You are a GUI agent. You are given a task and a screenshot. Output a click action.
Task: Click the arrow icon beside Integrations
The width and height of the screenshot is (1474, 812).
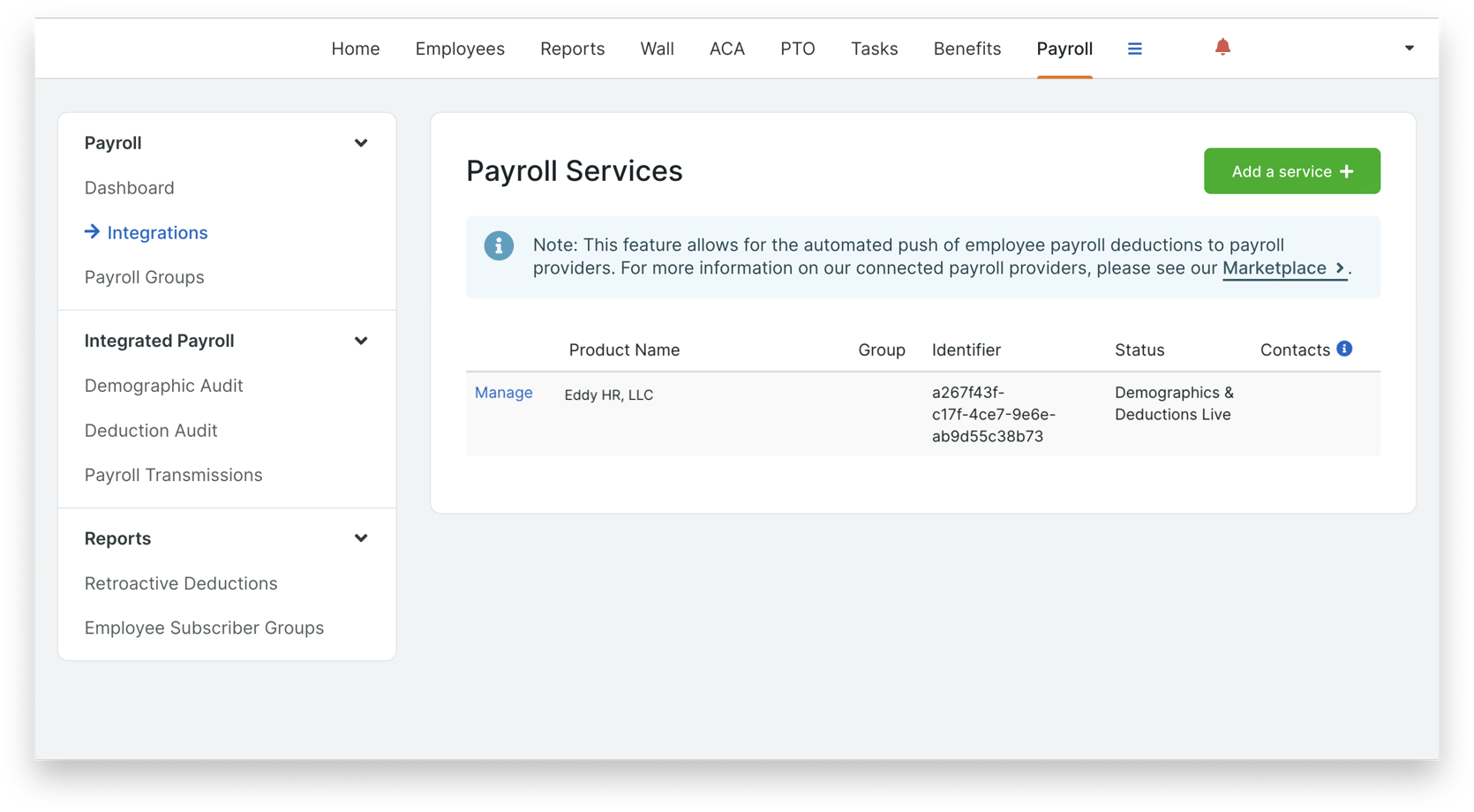(92, 231)
